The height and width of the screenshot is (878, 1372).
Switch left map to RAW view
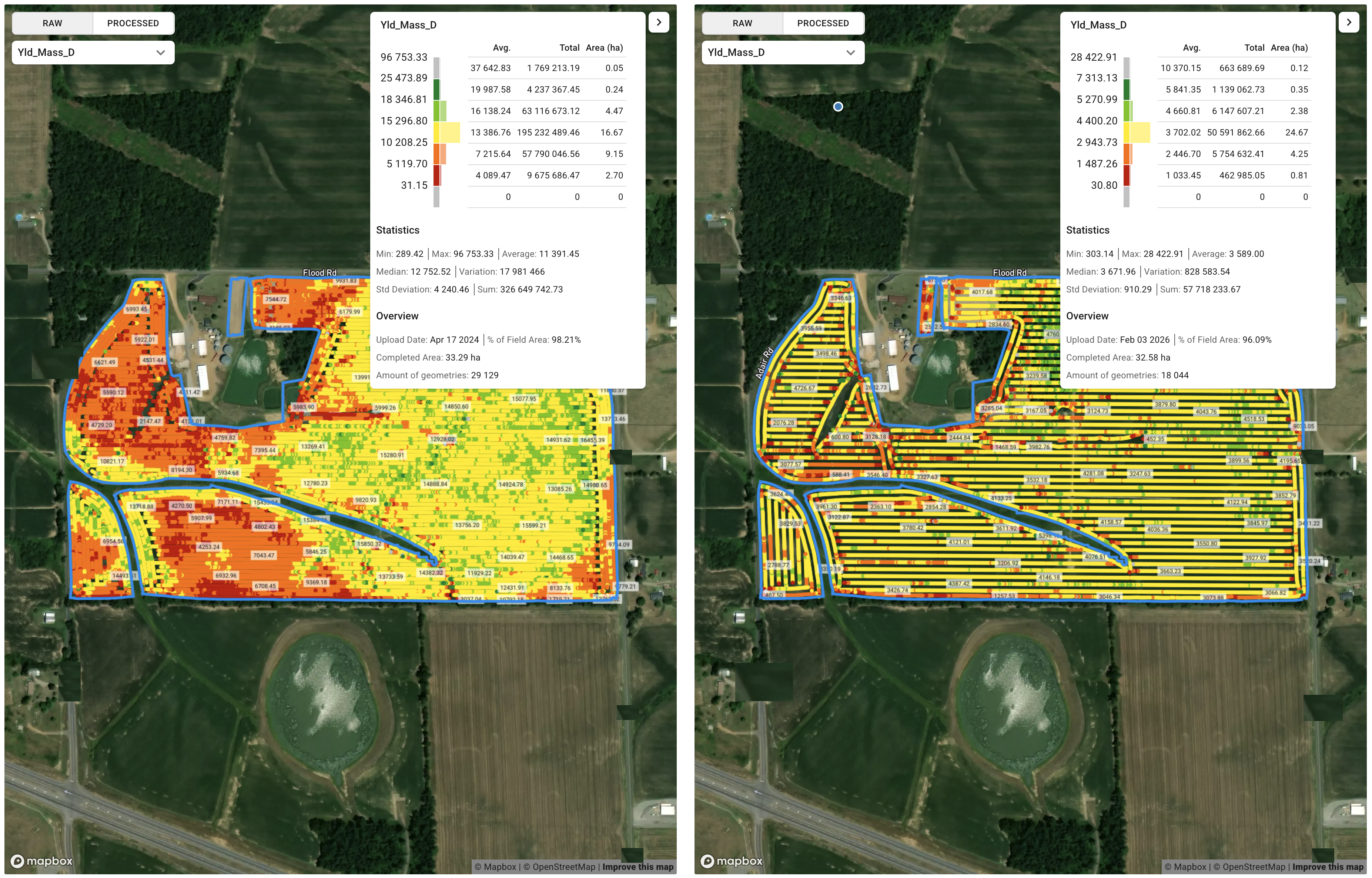(53, 23)
